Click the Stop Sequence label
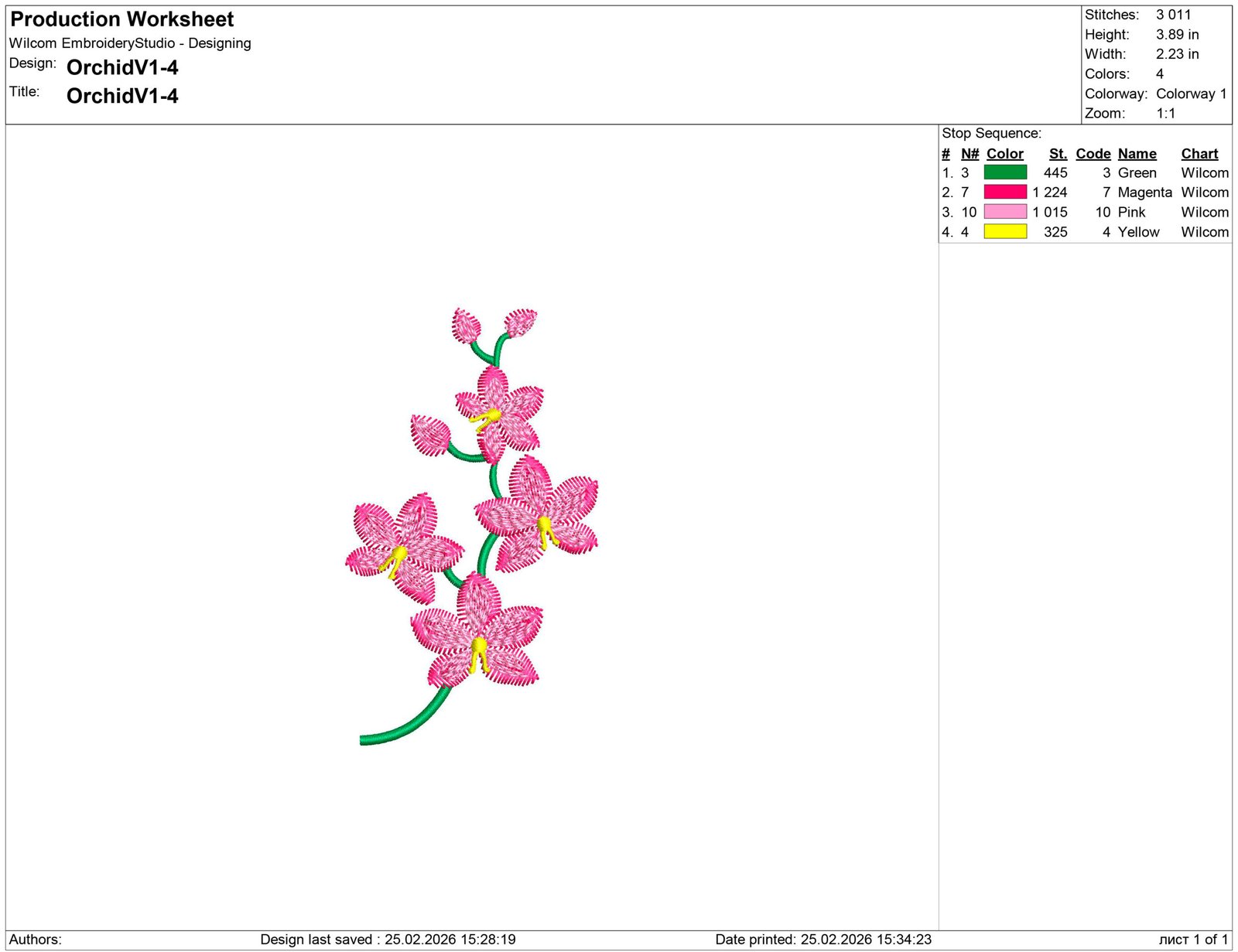The height and width of the screenshot is (952, 1238). point(991,133)
